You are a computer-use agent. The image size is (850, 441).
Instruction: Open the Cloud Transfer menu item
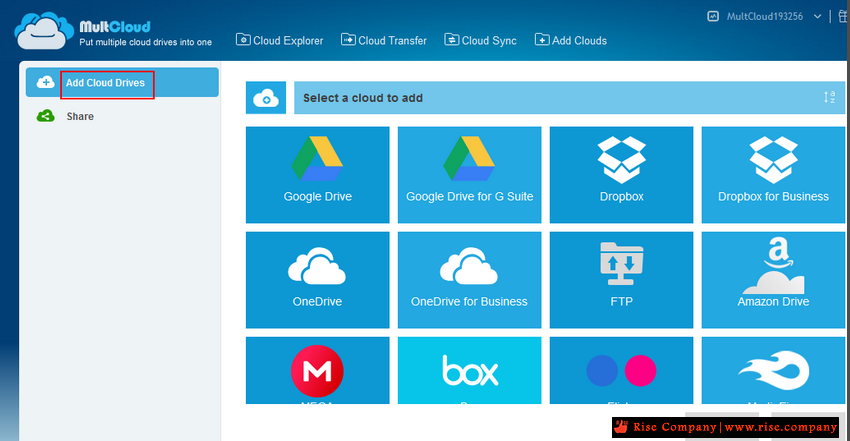point(384,40)
